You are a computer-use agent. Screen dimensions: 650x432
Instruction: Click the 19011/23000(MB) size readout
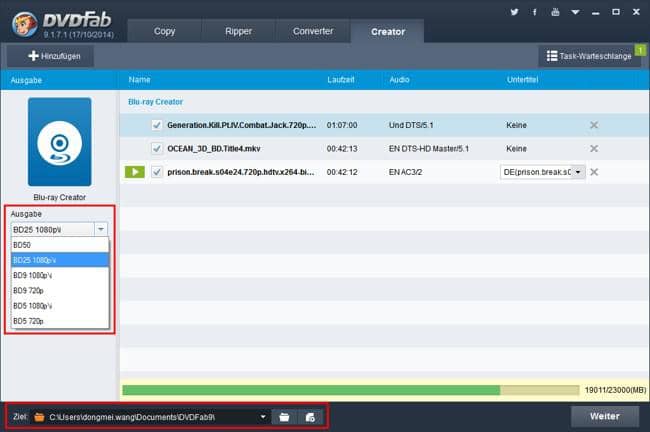(615, 390)
